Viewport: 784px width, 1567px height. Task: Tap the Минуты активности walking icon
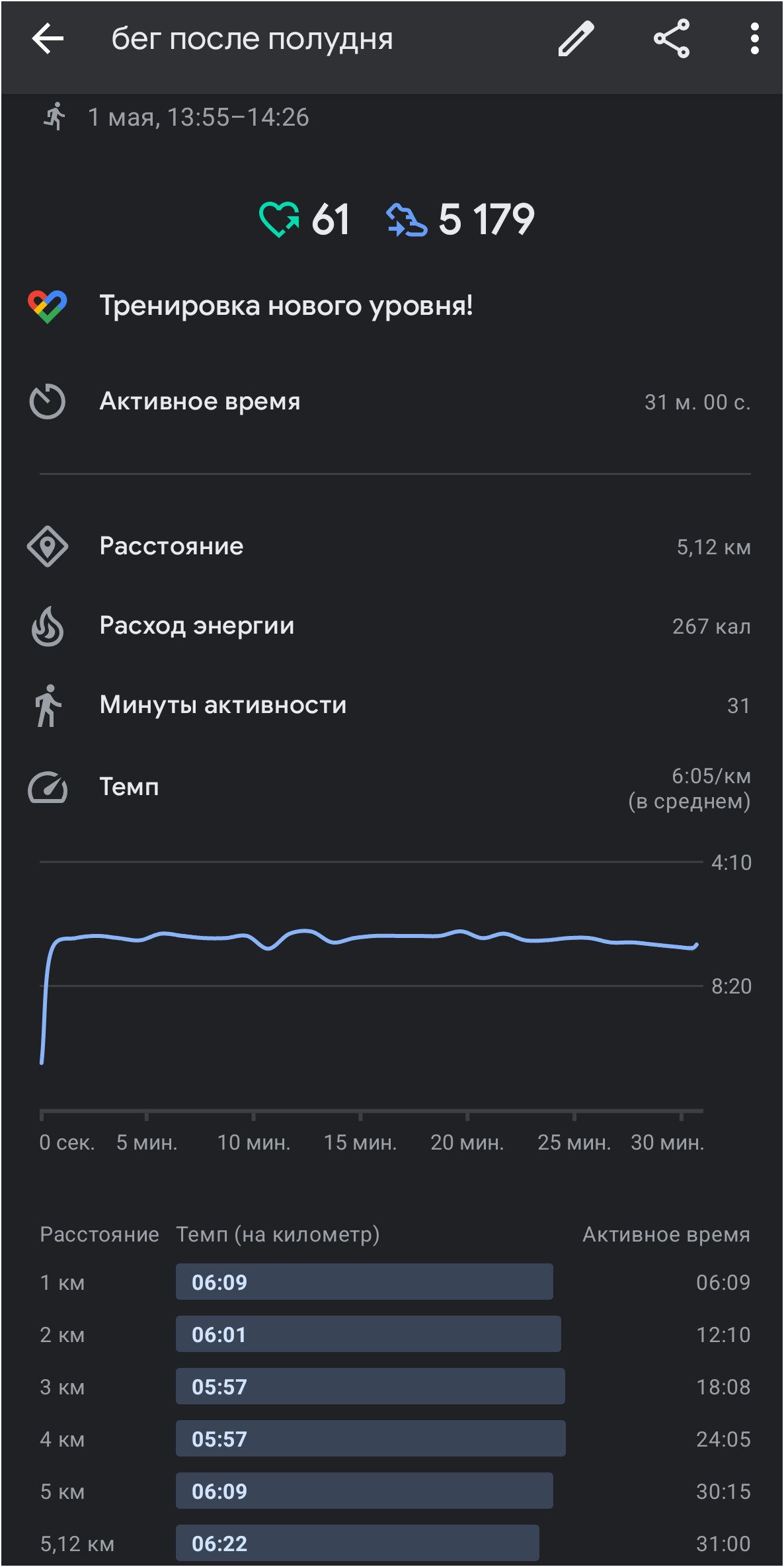coord(48,706)
